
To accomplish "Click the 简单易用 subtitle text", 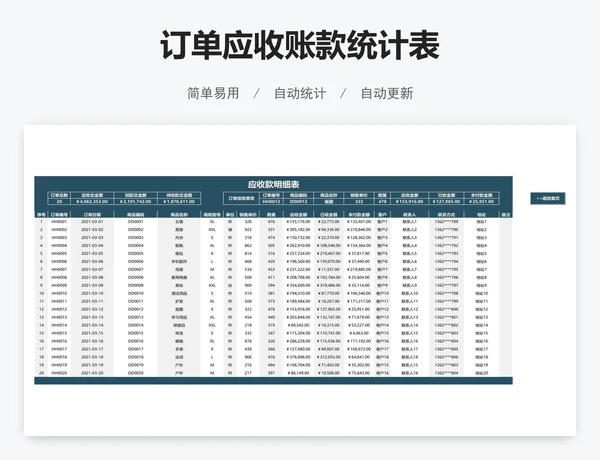I will (x=213, y=93).
